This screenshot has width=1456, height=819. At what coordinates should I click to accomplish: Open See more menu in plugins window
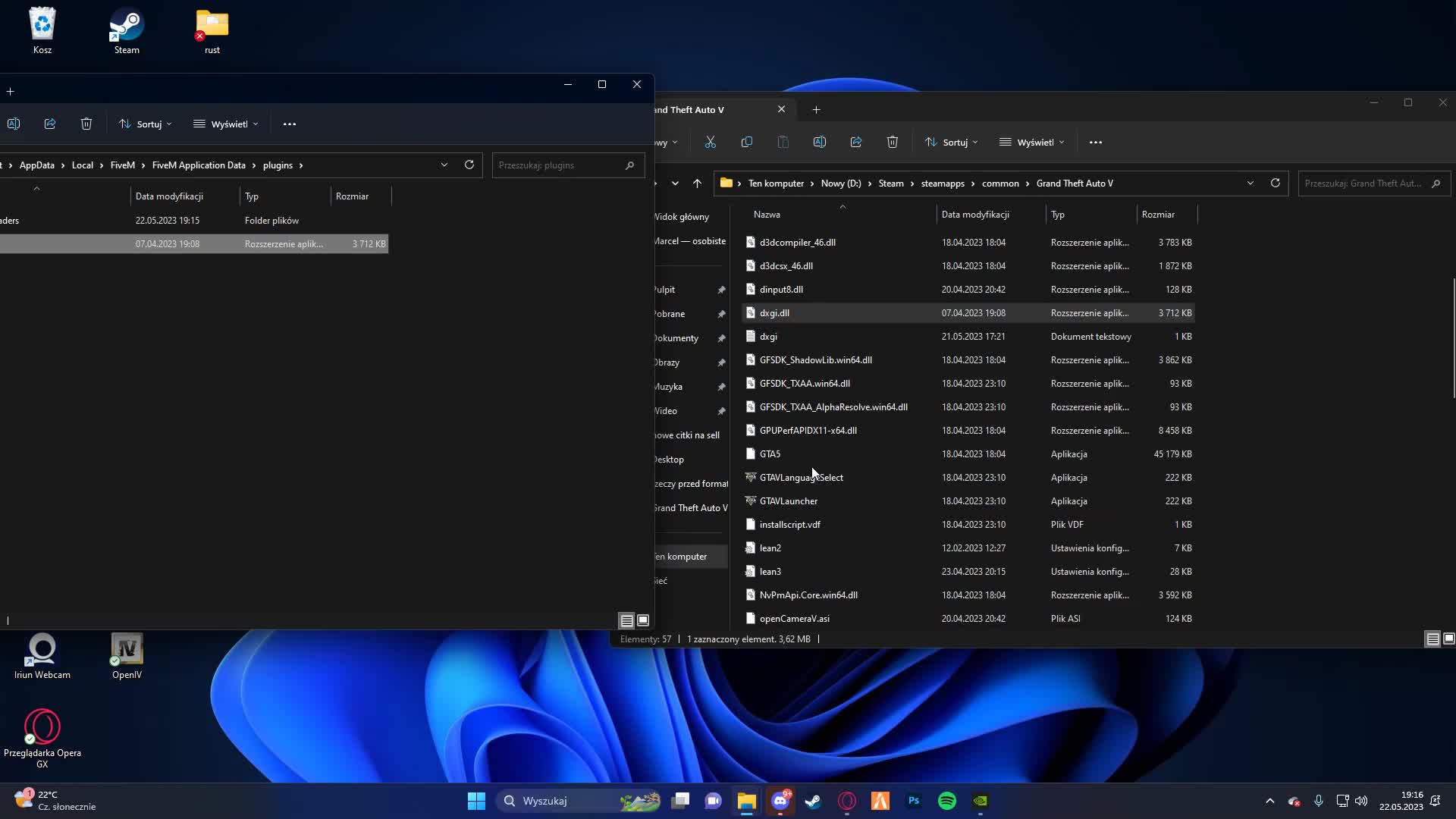pos(289,124)
